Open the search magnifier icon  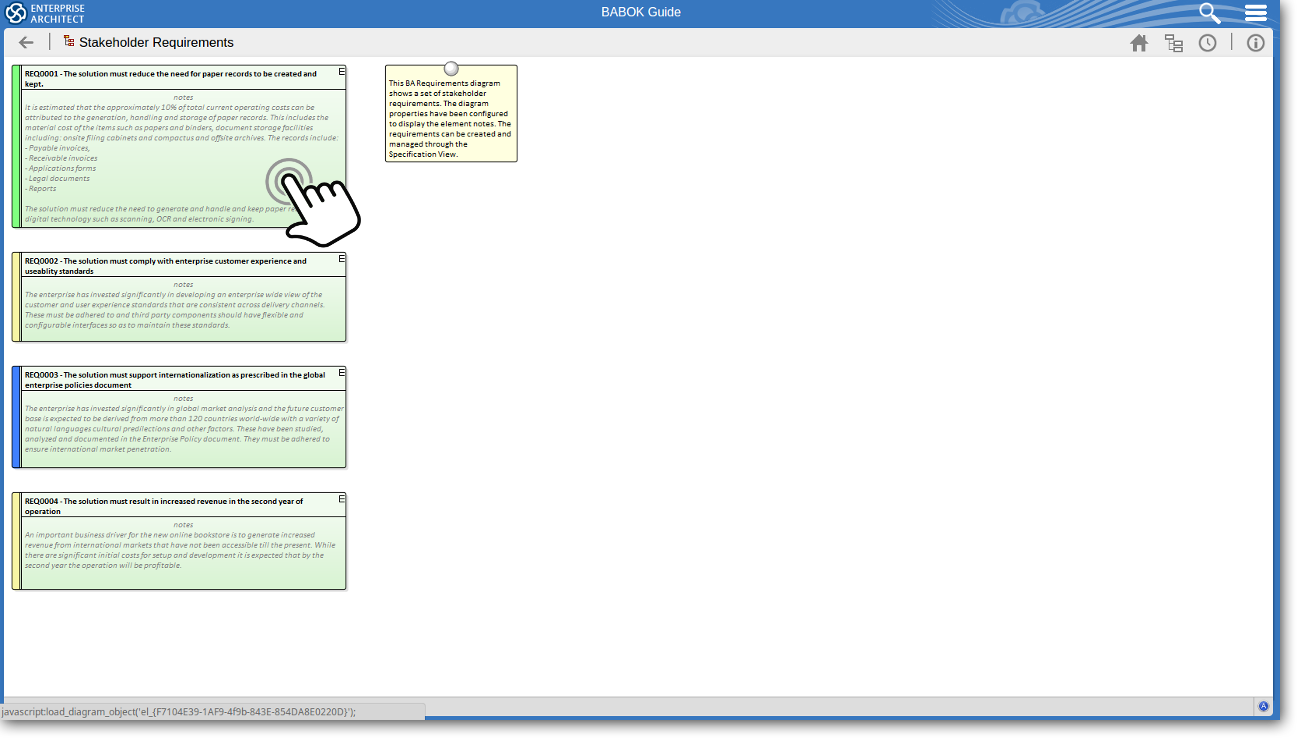tap(1210, 13)
